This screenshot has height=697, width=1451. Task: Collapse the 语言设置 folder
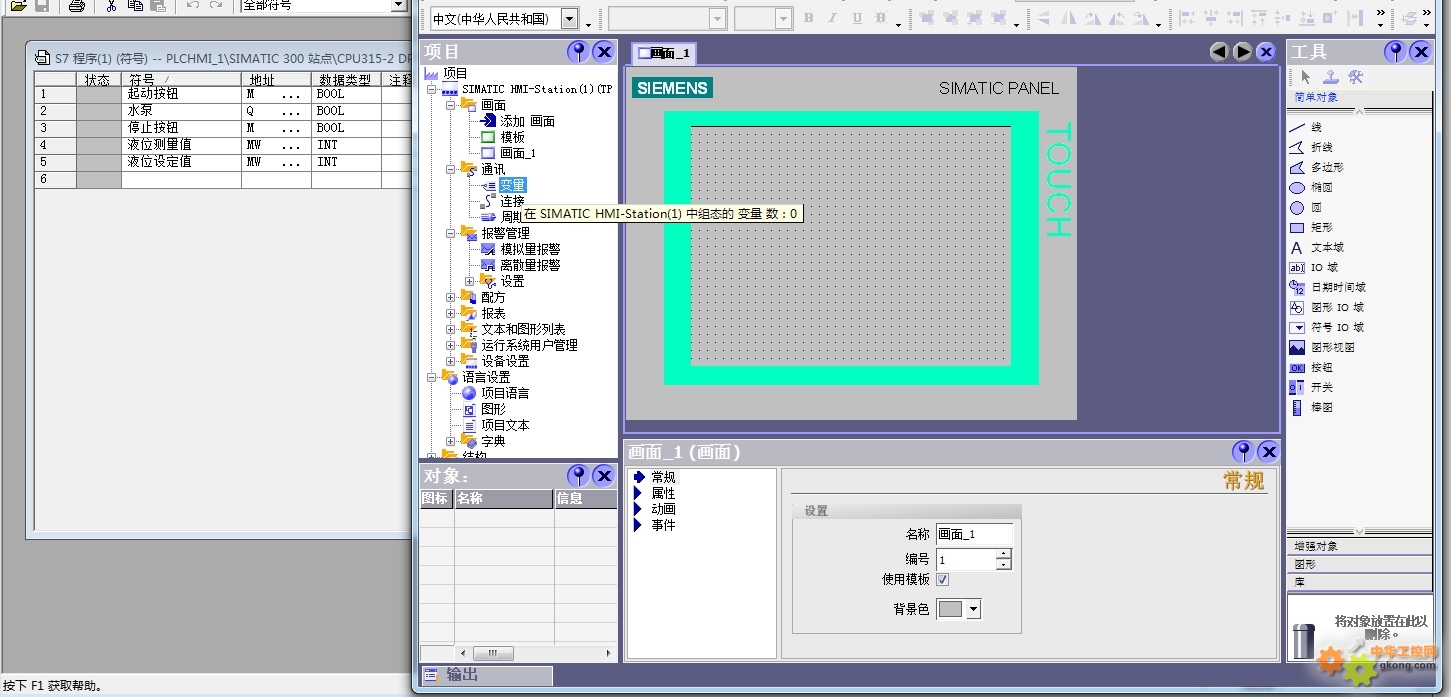431,377
